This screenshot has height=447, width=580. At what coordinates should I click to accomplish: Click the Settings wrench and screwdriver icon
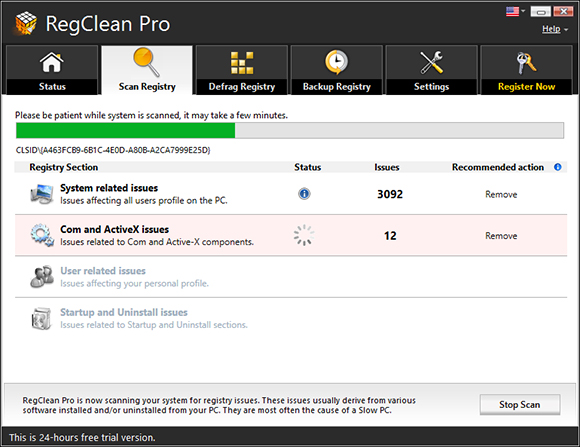[x=431, y=62]
